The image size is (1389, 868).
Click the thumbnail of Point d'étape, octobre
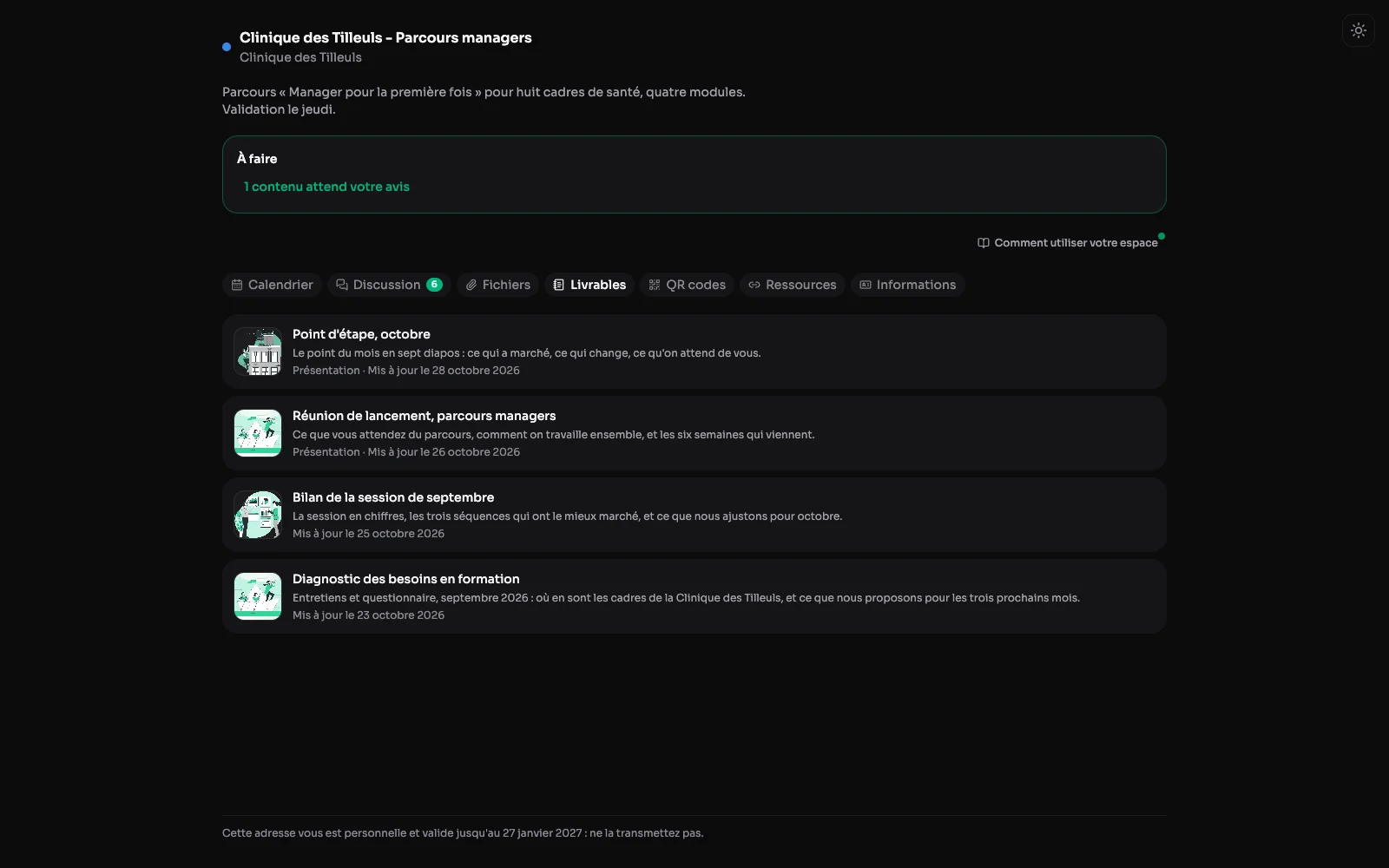click(258, 352)
